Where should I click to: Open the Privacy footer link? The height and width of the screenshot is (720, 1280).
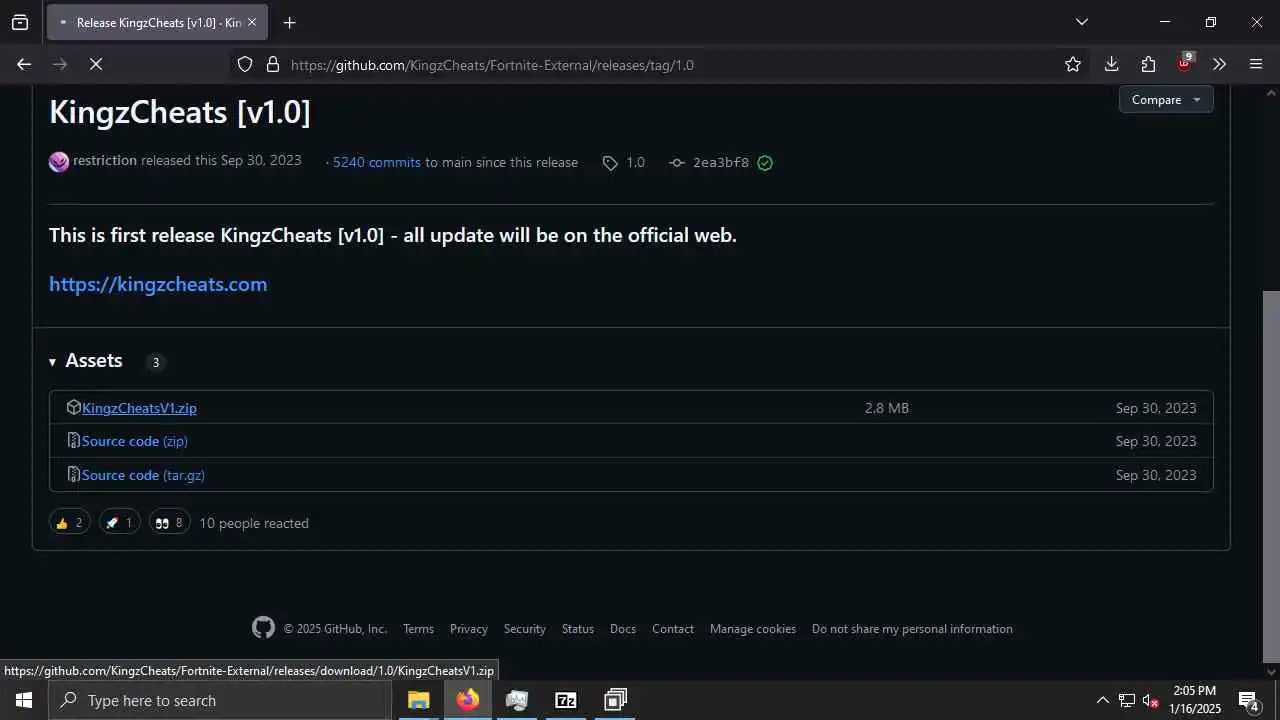(469, 629)
